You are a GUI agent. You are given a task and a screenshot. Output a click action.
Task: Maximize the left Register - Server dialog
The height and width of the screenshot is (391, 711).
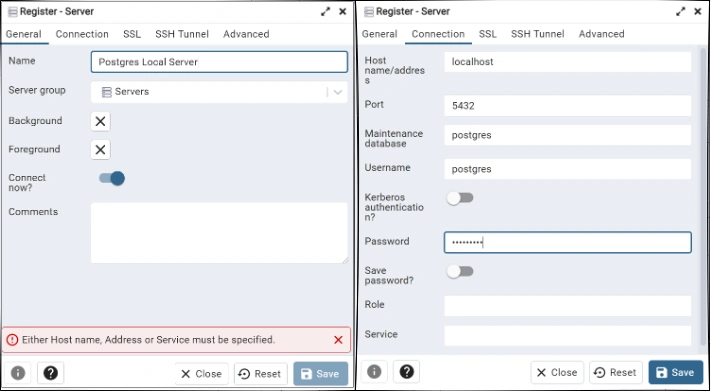tap(326, 12)
